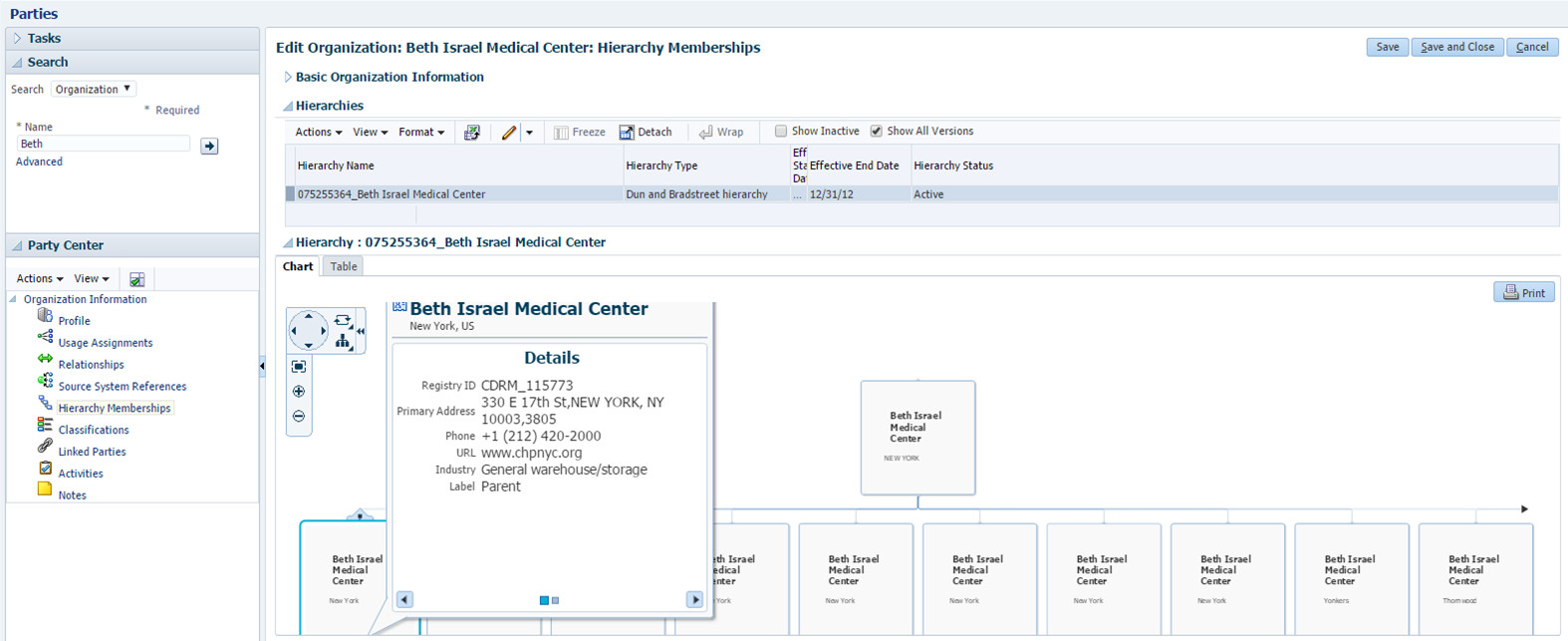Click the Usage Assignments tree icon
This screenshot has width=1568, height=641.
pos(45,337)
